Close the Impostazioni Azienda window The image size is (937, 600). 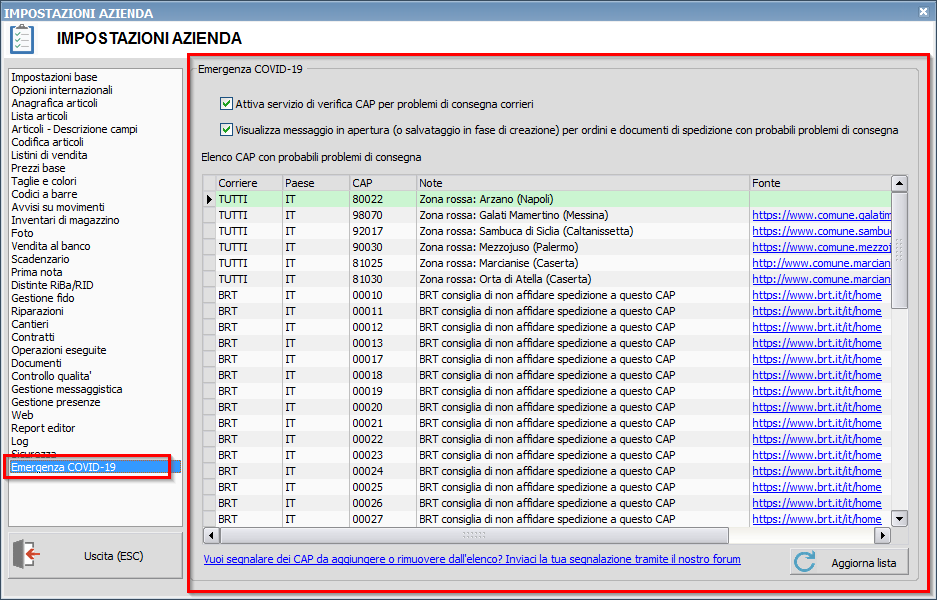924,11
